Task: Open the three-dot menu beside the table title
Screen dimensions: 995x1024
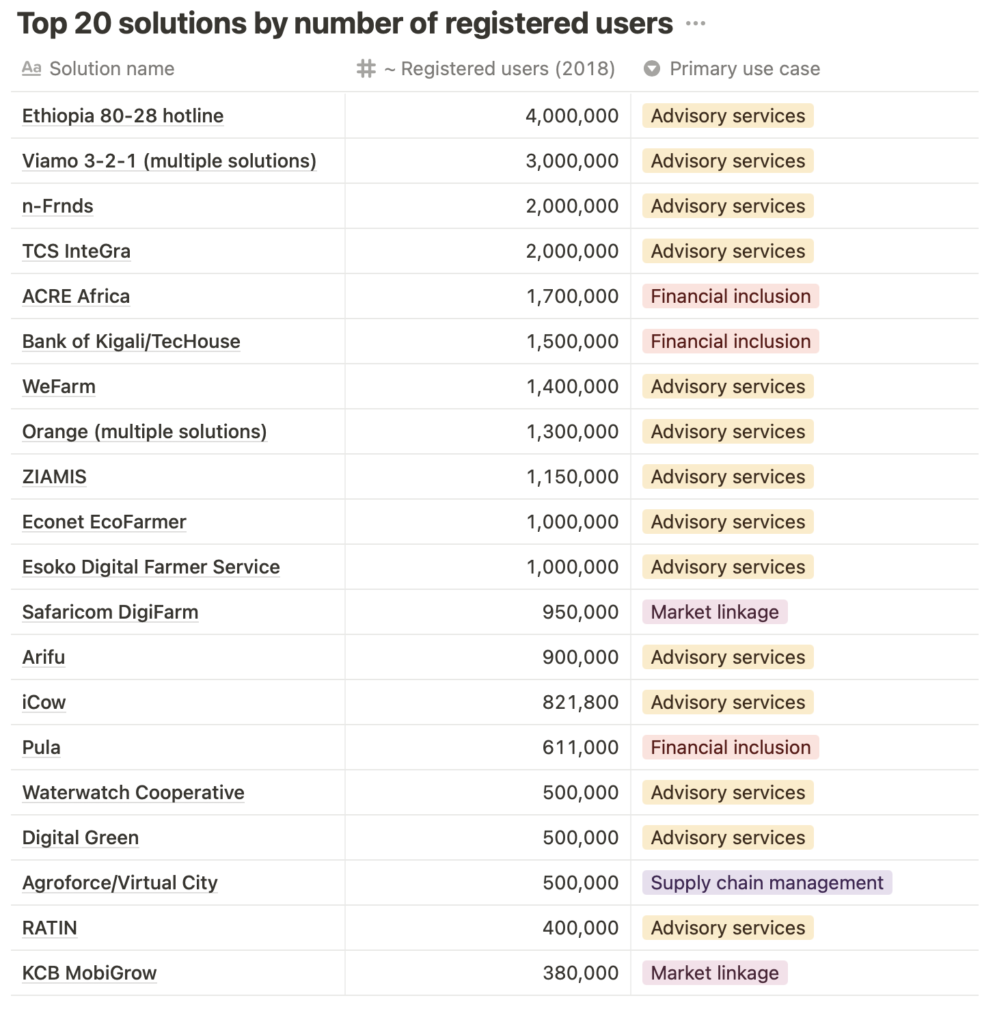Action: pyautogui.click(x=696, y=24)
